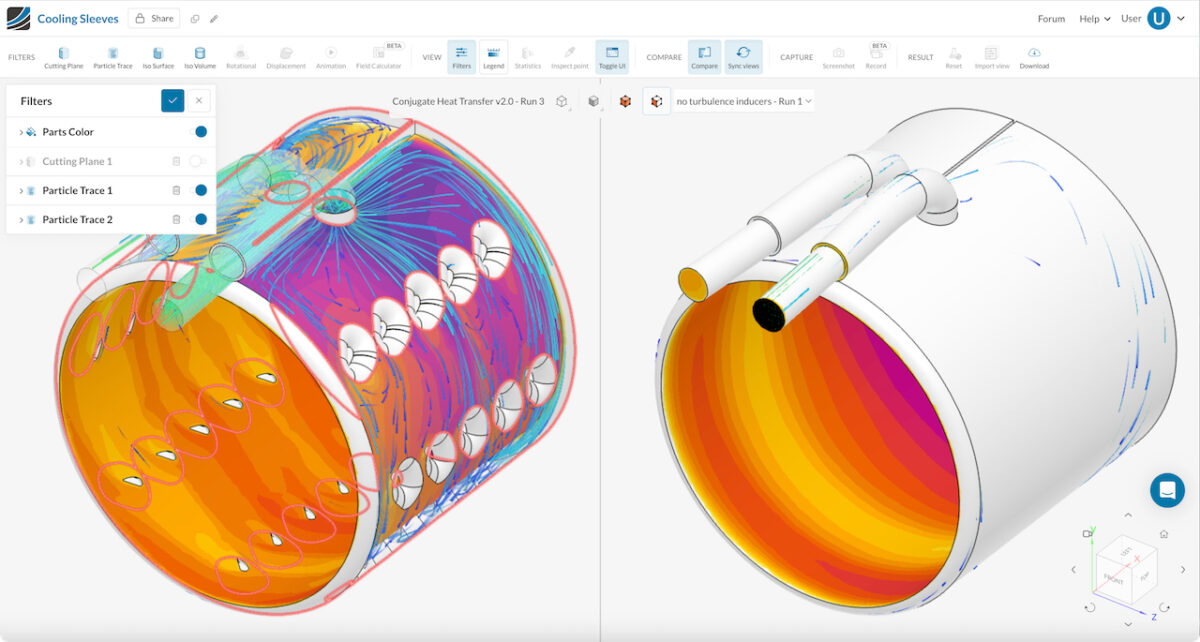This screenshot has height=642, width=1200.
Task: Click the camera icon near orientation cube
Action: pyautogui.click(x=1087, y=534)
